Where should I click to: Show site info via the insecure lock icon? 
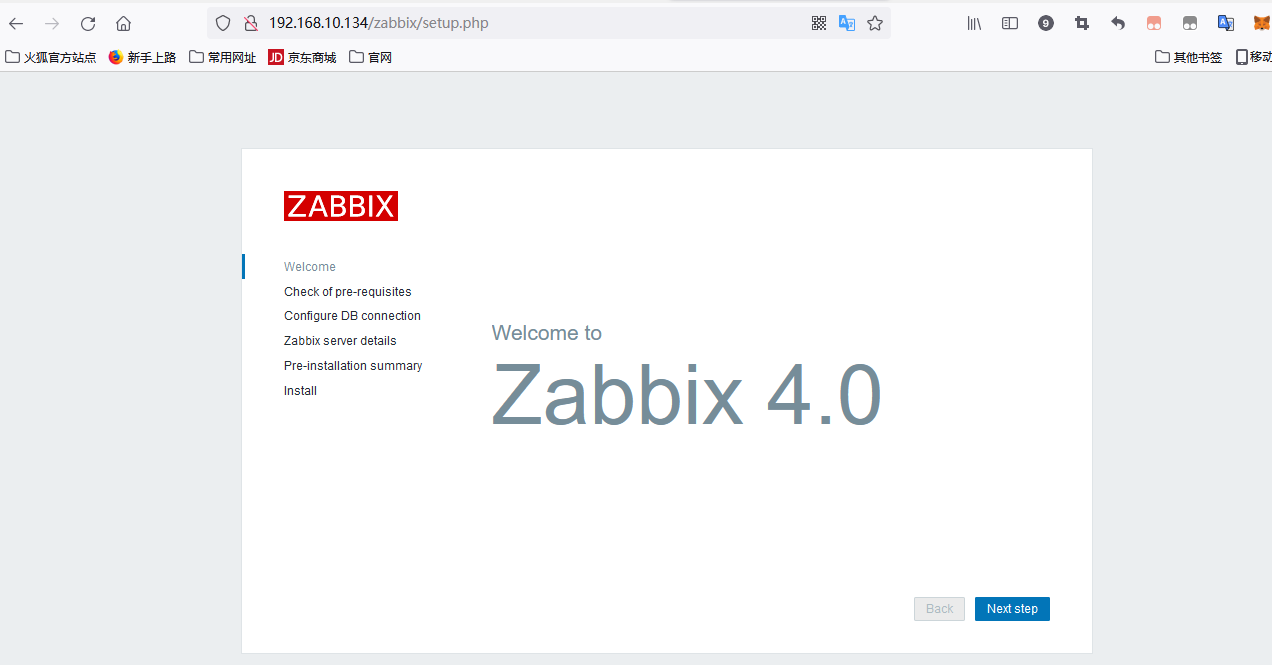pos(251,23)
